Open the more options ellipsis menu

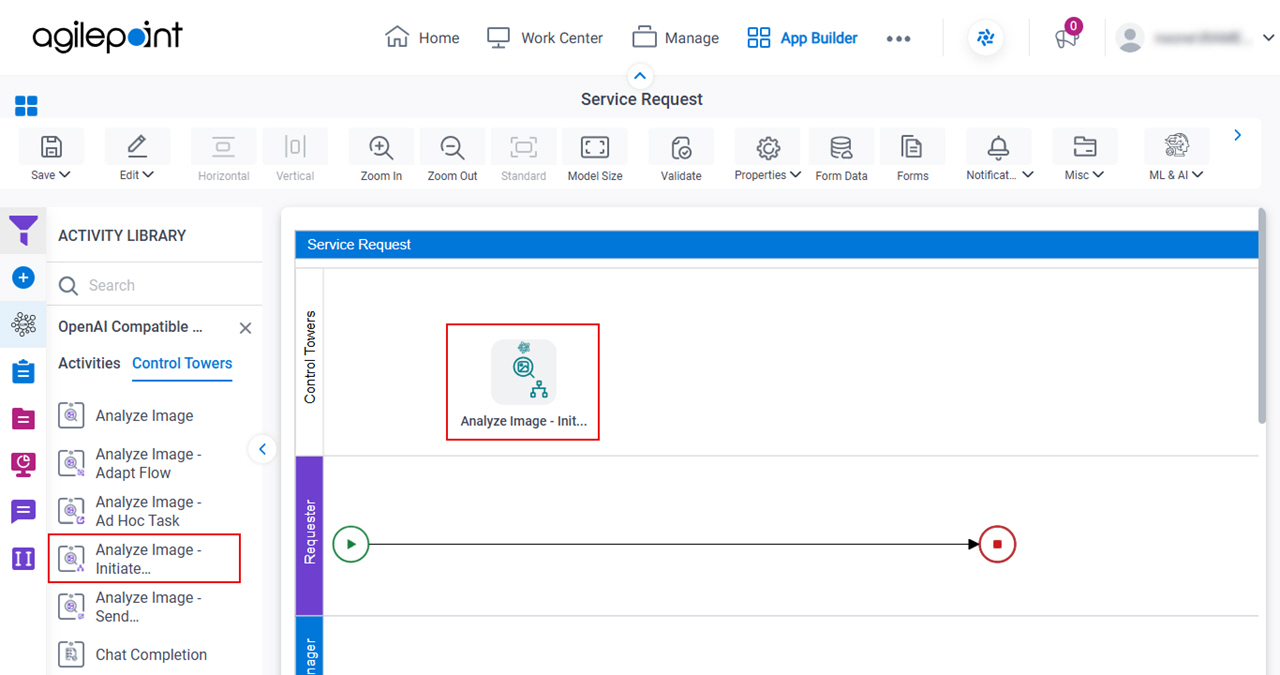click(x=898, y=39)
